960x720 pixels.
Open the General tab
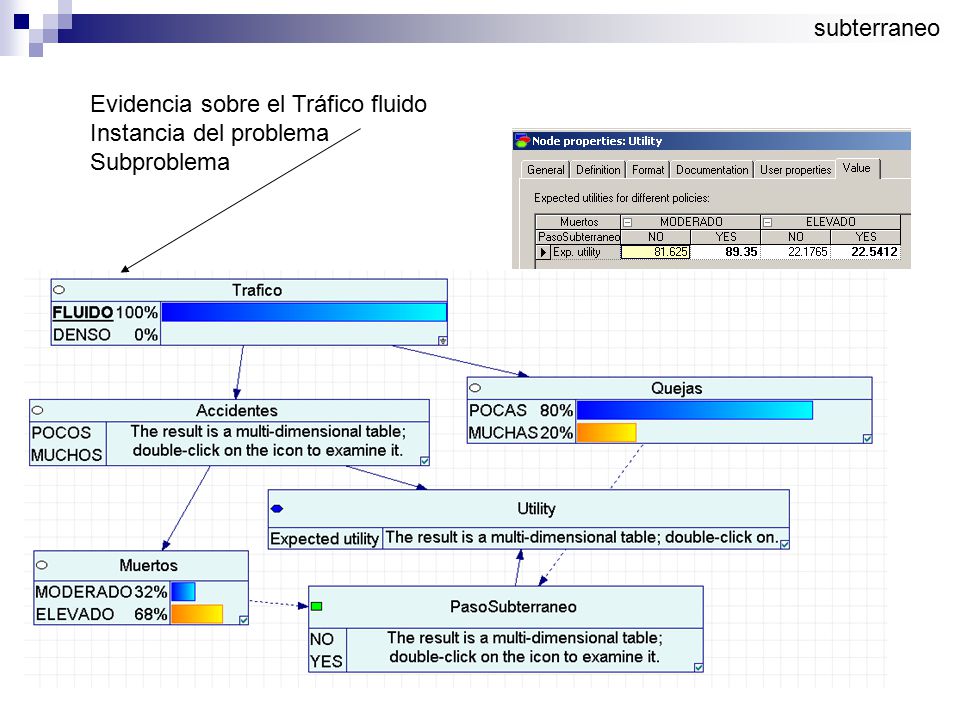pos(546,170)
